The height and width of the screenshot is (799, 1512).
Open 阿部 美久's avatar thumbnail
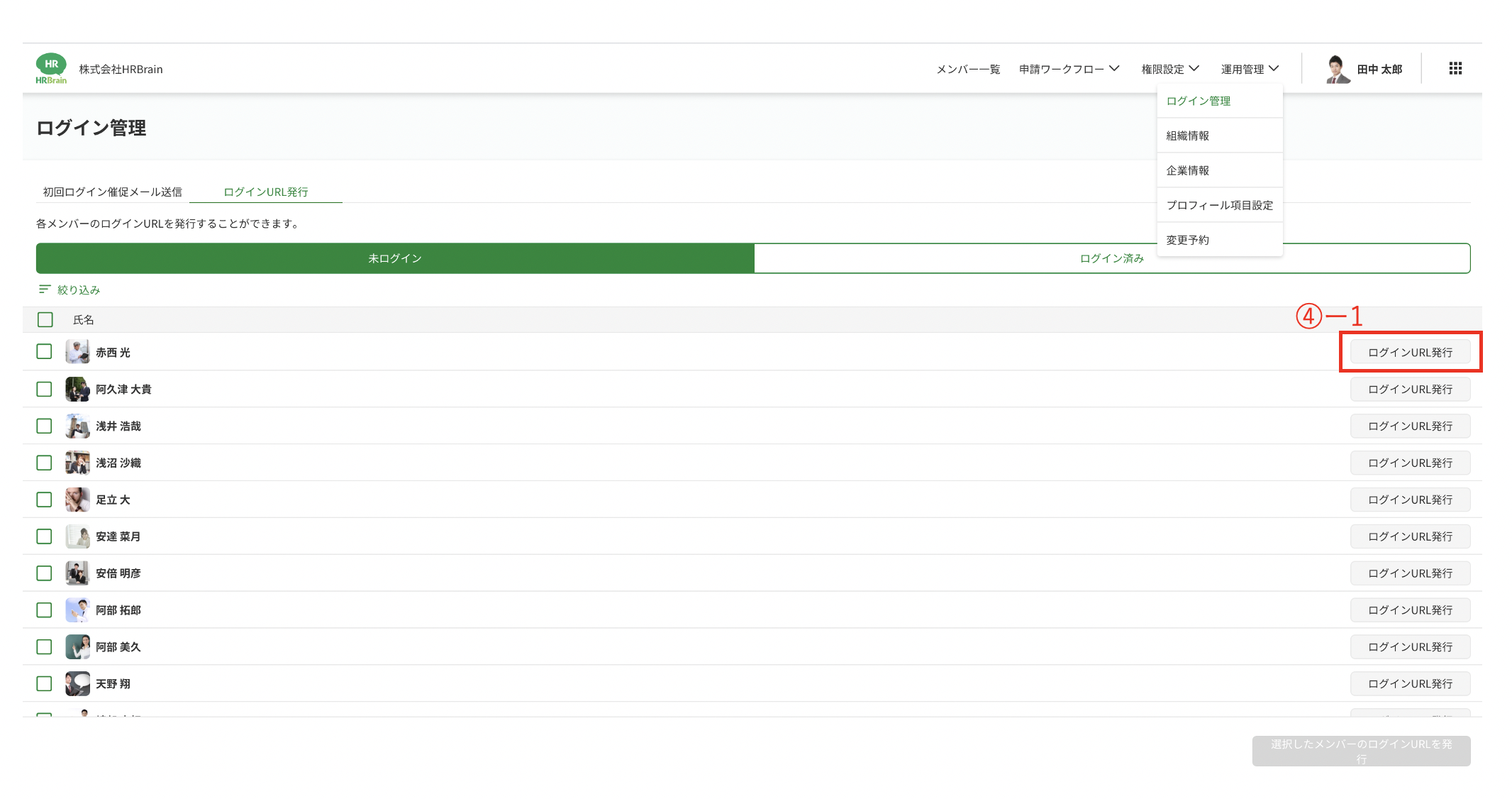click(x=77, y=646)
